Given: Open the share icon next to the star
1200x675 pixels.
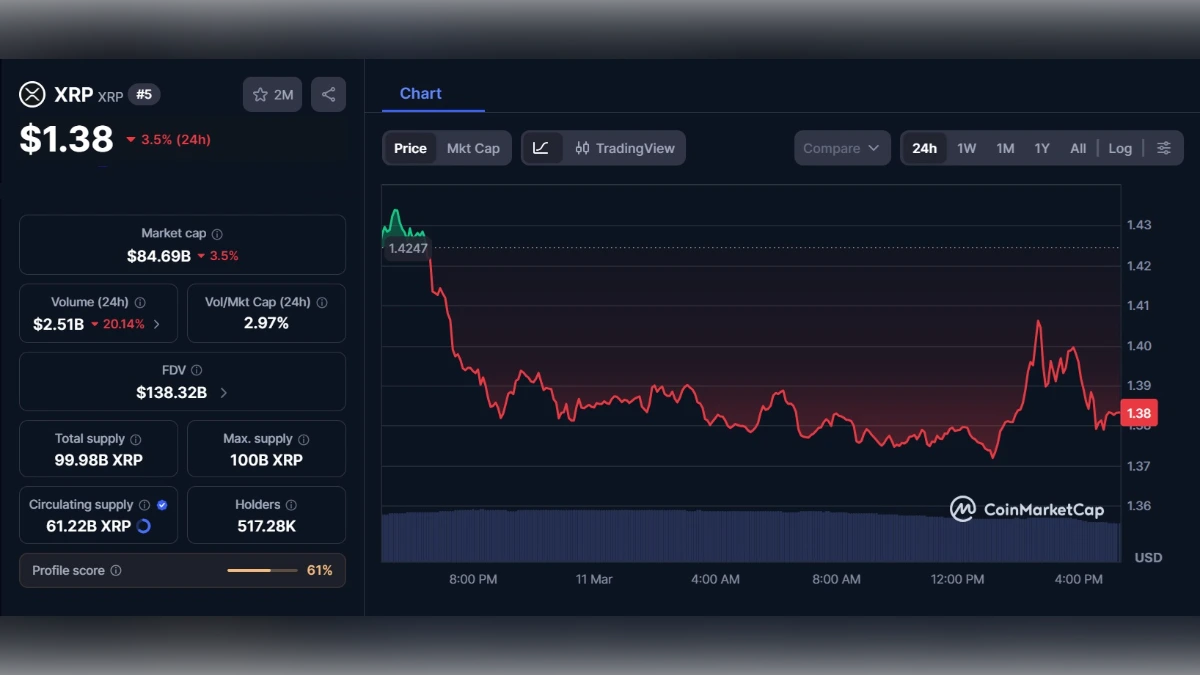Looking at the screenshot, I should (328, 94).
